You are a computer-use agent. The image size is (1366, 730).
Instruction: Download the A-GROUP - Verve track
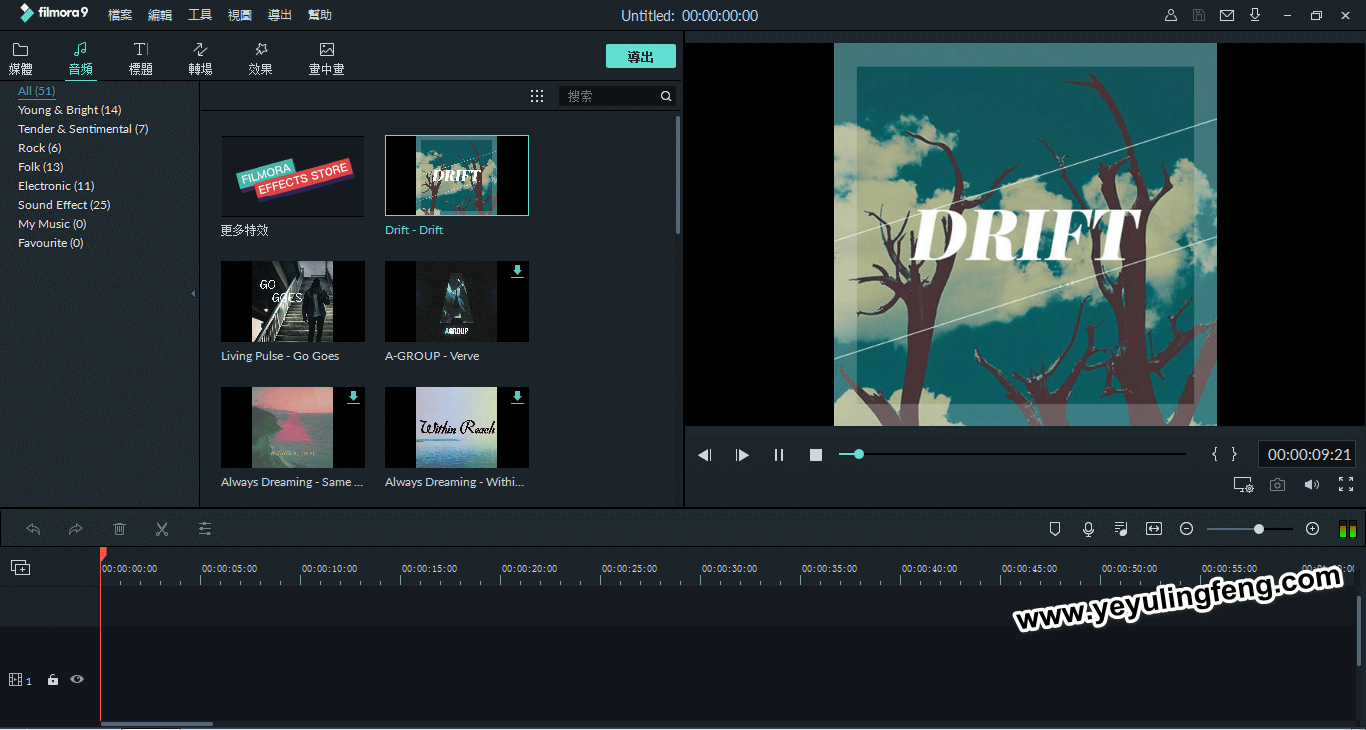coord(517,271)
